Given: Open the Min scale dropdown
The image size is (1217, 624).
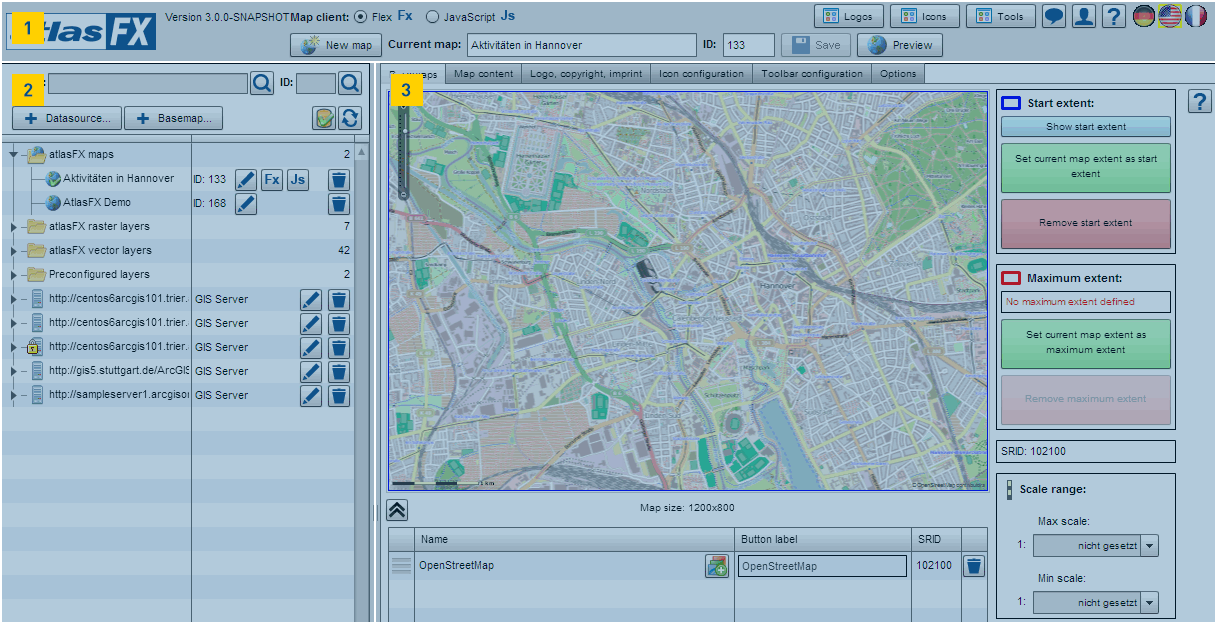Looking at the screenshot, I should [1150, 603].
